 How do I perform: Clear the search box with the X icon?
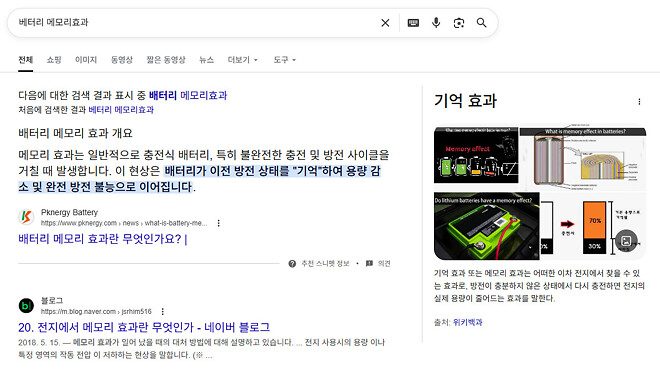[385, 23]
